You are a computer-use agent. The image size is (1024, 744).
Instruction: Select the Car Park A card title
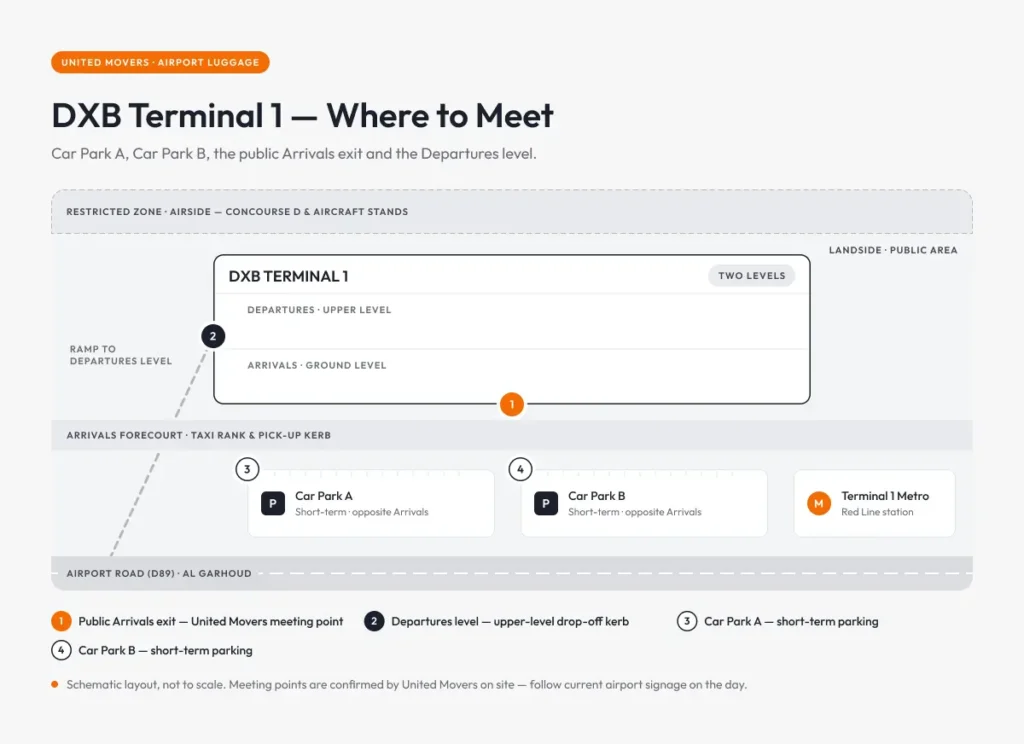(324, 496)
